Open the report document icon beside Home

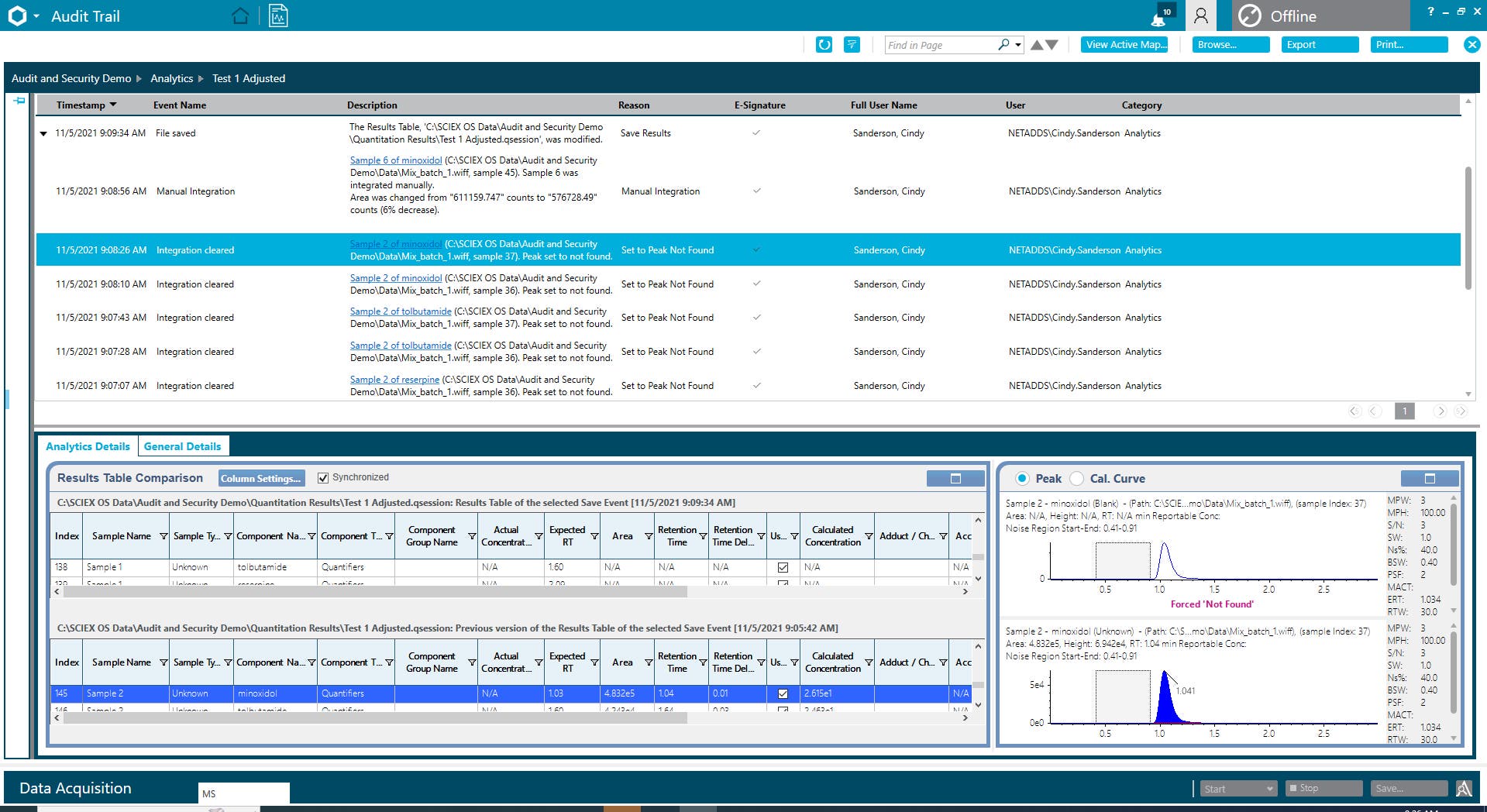(278, 16)
